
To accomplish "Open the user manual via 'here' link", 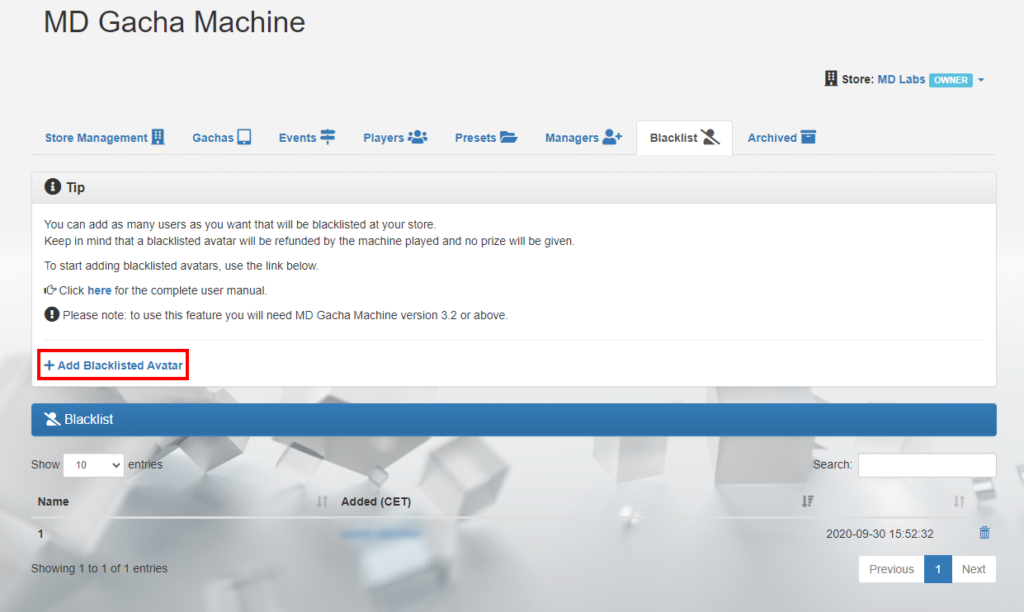I will tap(99, 290).
